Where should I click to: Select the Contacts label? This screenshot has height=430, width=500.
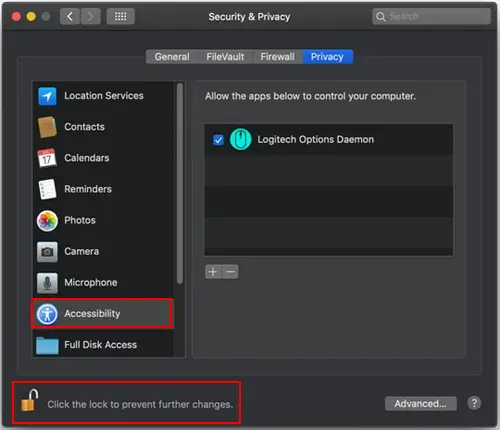[84, 127]
